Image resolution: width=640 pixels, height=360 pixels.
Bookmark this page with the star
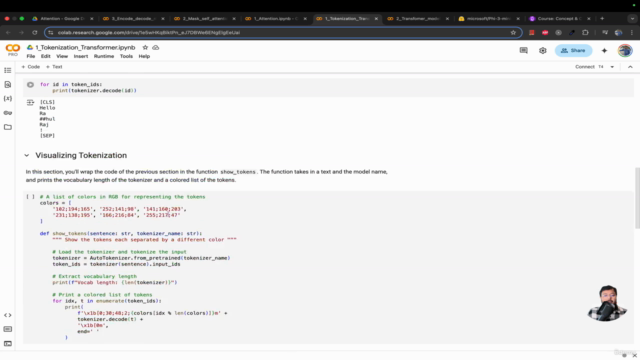[x=513, y=33]
